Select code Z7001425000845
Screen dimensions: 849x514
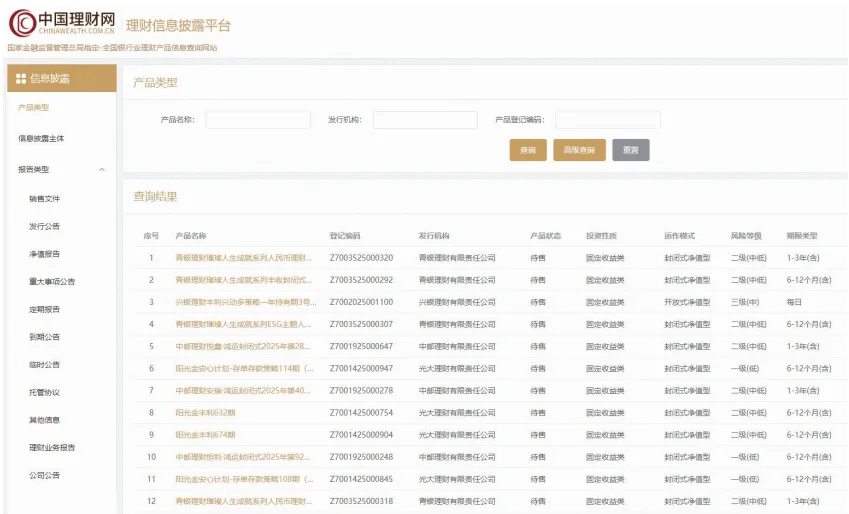tap(361, 479)
